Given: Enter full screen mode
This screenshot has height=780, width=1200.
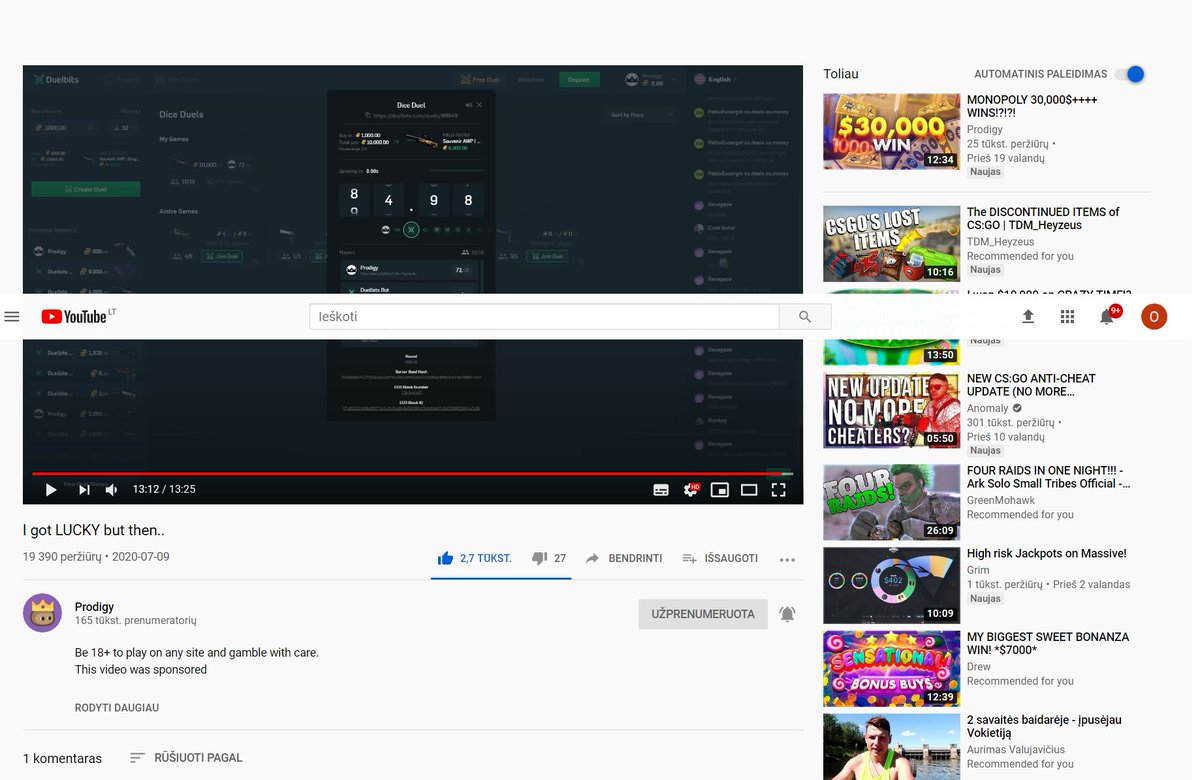Looking at the screenshot, I should pyautogui.click(x=778, y=490).
